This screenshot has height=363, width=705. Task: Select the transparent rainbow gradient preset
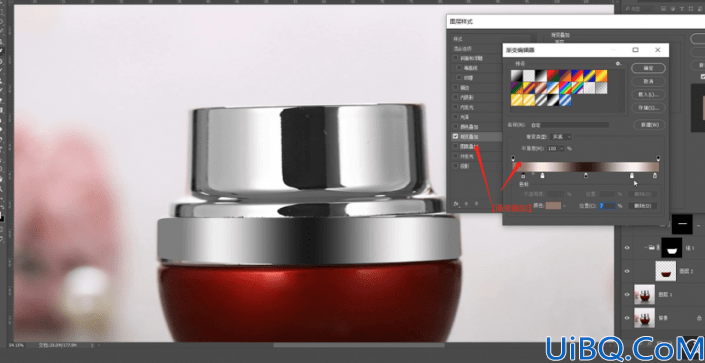[577, 88]
